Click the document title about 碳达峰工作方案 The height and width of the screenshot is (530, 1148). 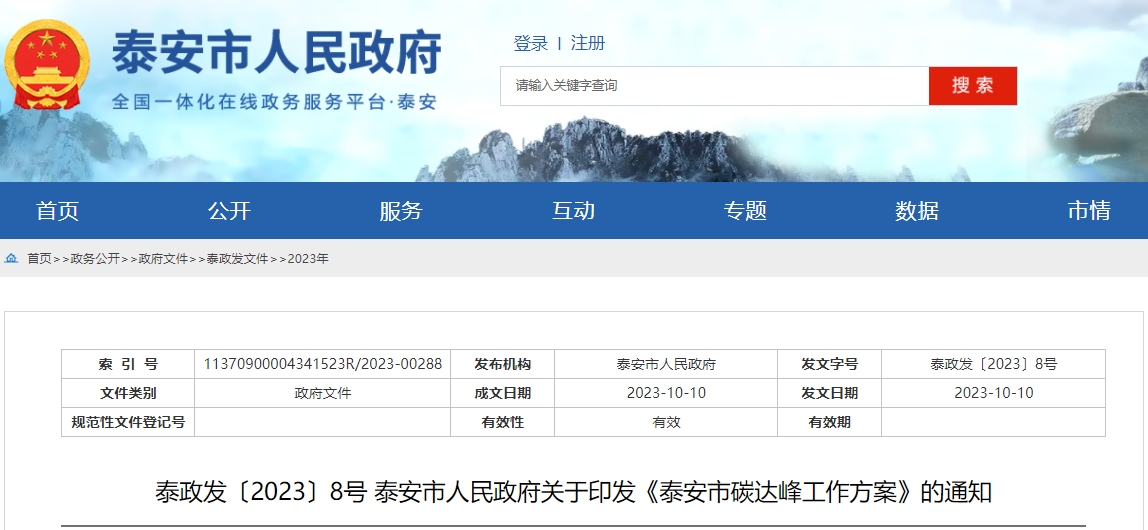click(573, 492)
